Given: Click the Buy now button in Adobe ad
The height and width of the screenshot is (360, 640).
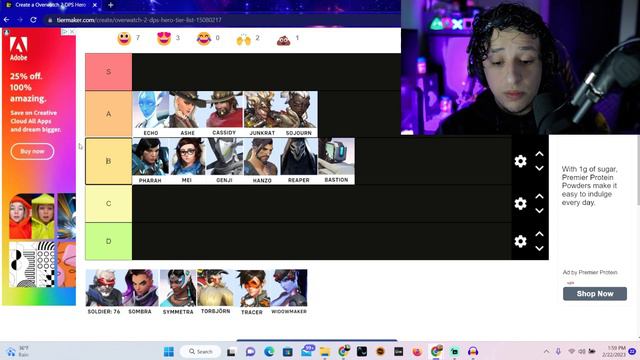Looking at the screenshot, I should (x=32, y=151).
